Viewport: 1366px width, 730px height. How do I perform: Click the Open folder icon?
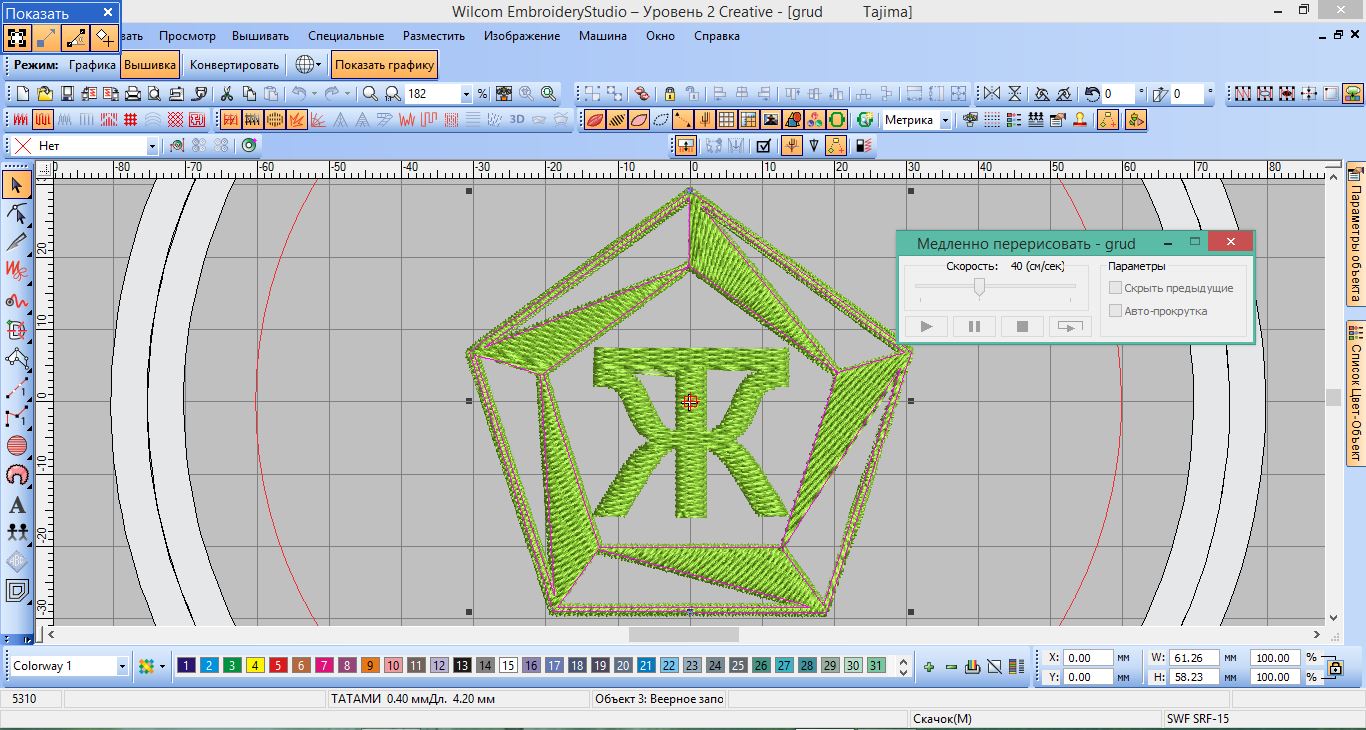click(45, 94)
